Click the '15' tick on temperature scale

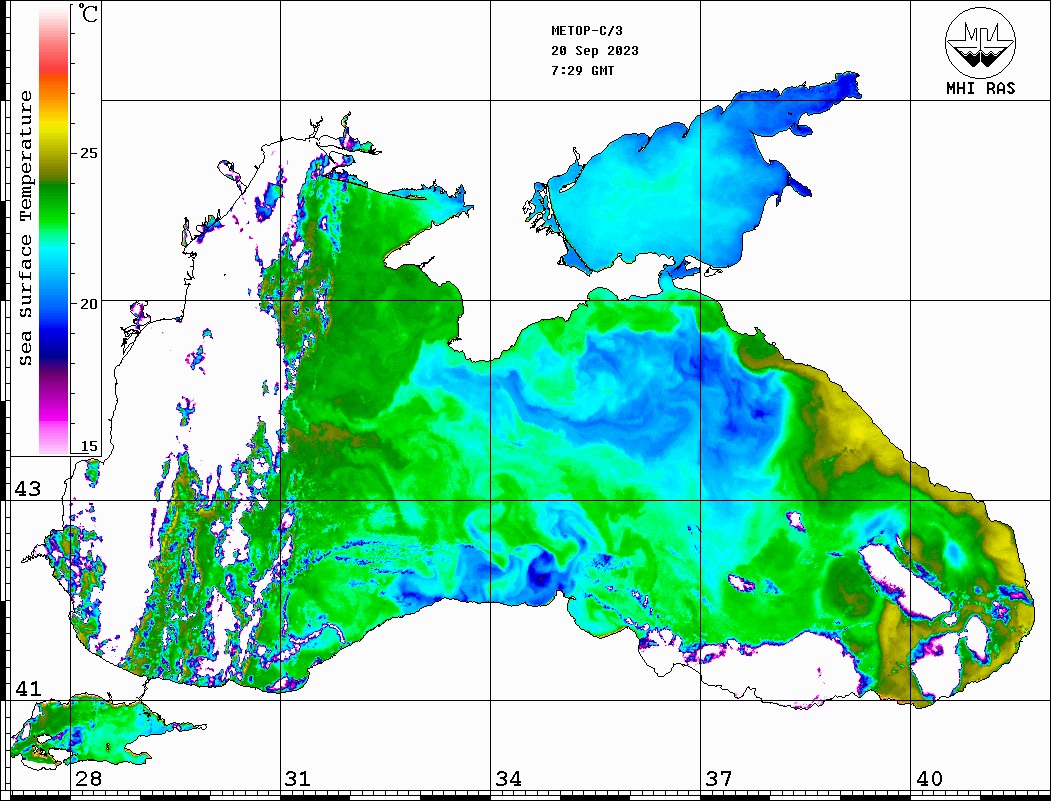pos(88,446)
